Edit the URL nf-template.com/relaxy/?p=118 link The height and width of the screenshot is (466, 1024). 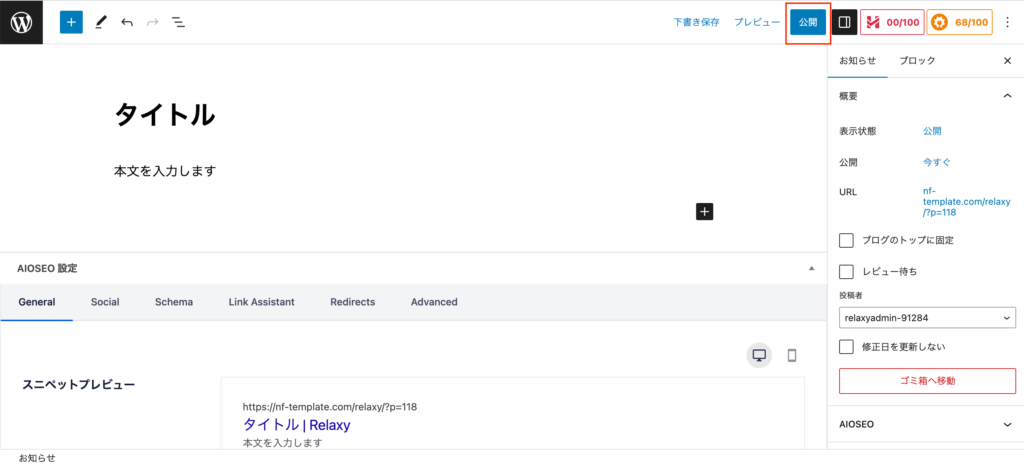967,202
